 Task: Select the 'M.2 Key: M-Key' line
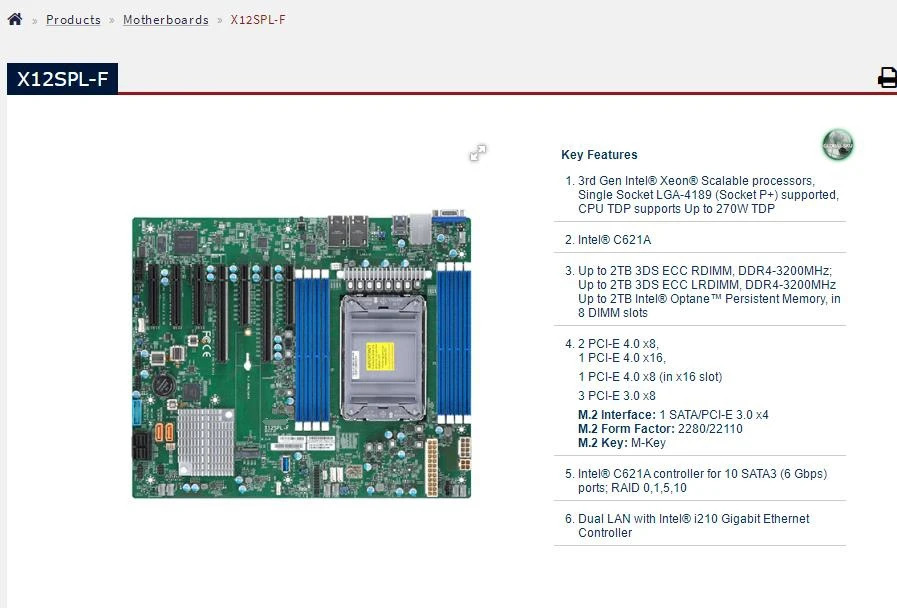[622, 443]
